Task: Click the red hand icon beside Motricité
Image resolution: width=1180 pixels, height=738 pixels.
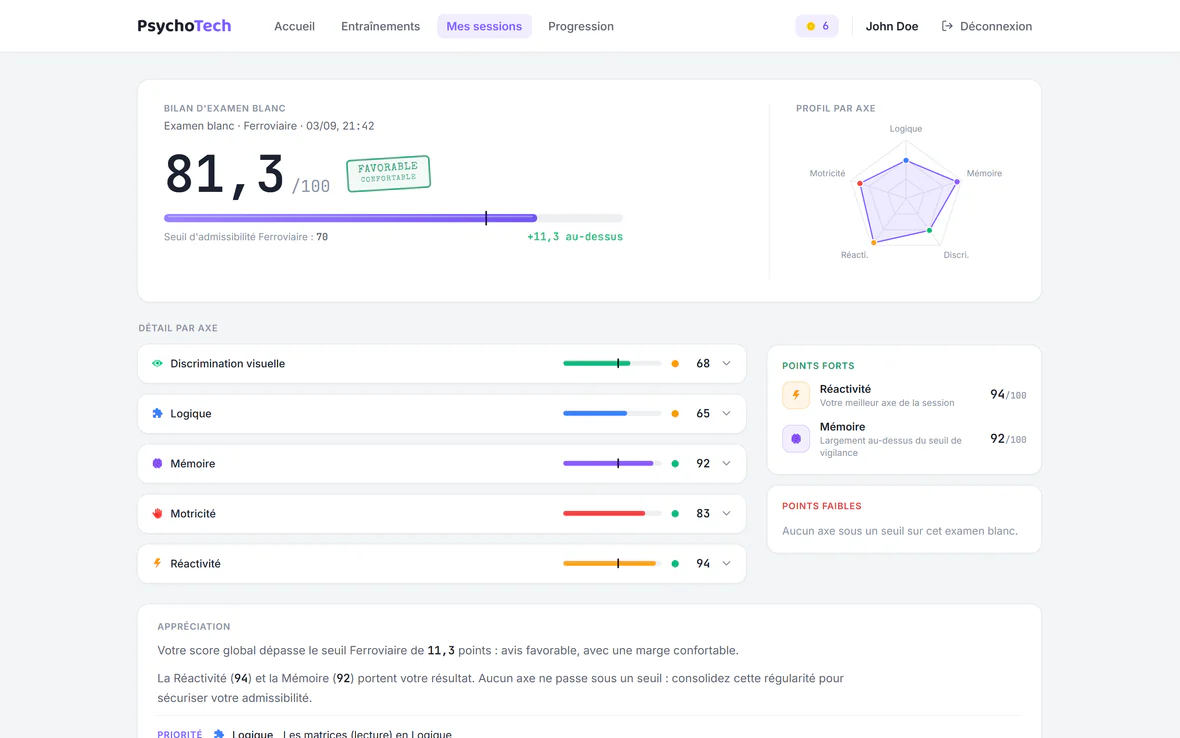Action: pyautogui.click(x=157, y=513)
